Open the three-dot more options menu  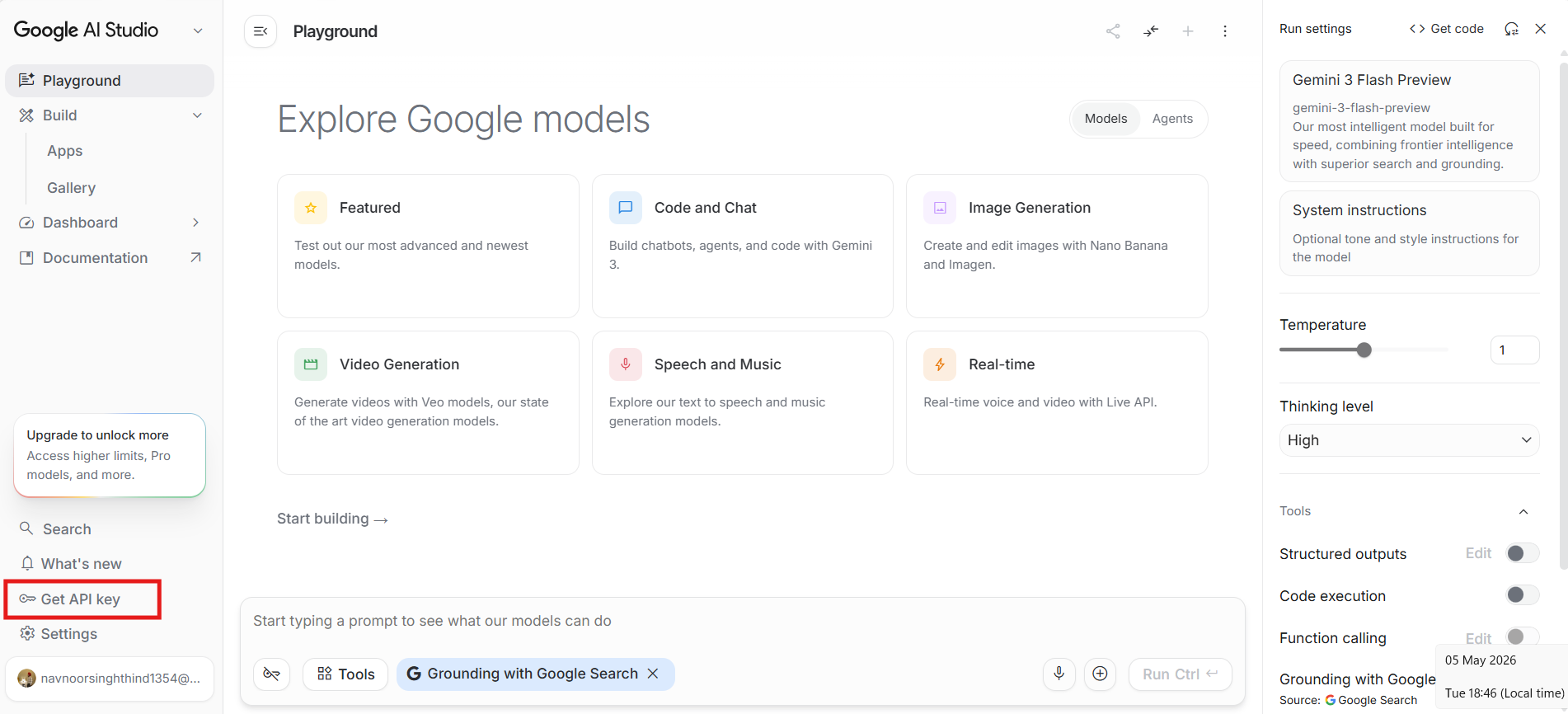1225,31
